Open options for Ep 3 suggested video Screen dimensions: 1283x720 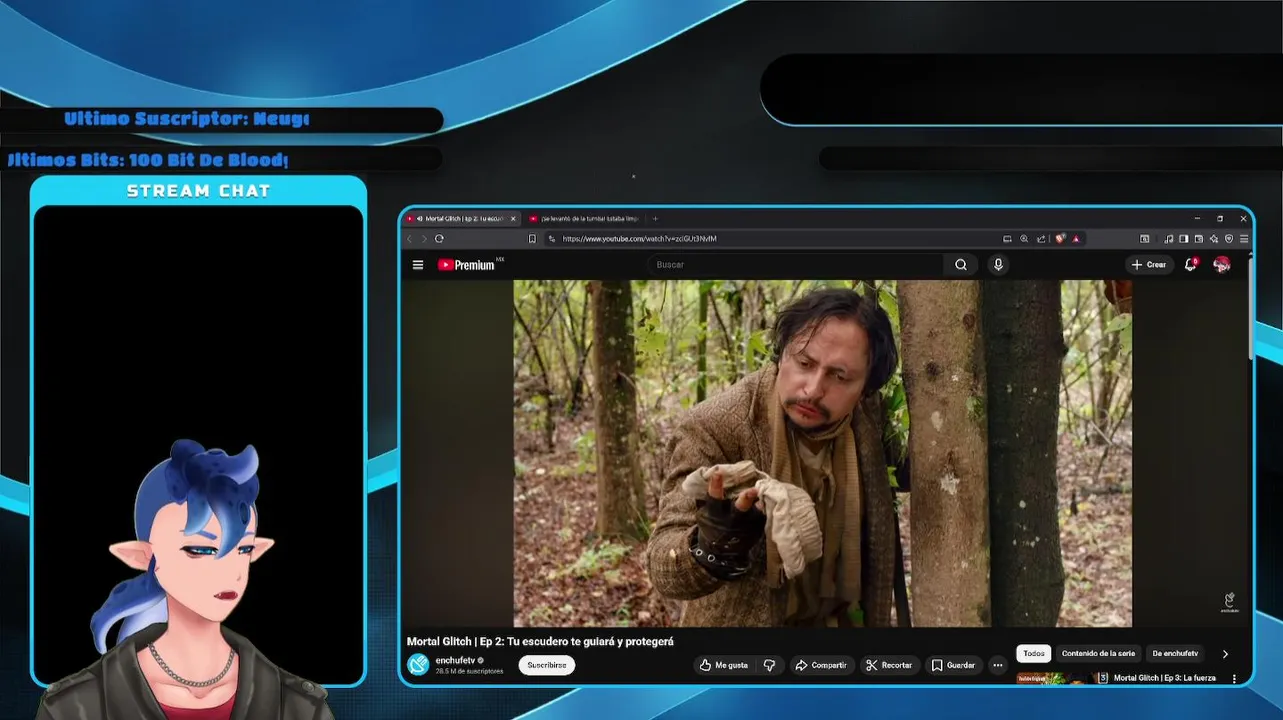click(x=1234, y=679)
